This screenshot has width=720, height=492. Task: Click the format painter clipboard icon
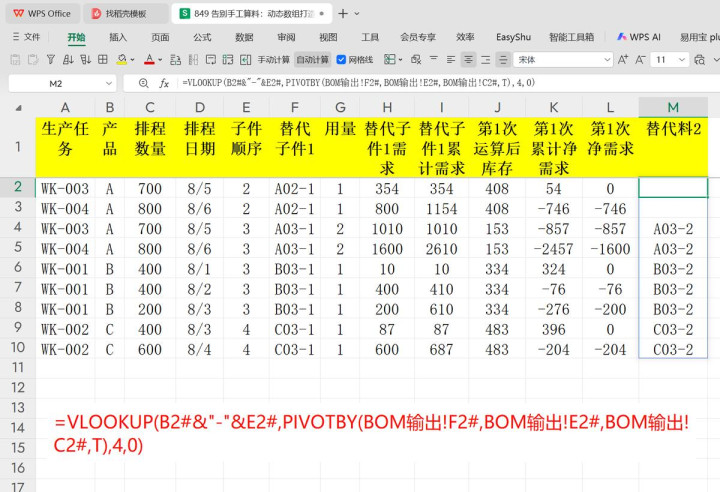point(33,60)
